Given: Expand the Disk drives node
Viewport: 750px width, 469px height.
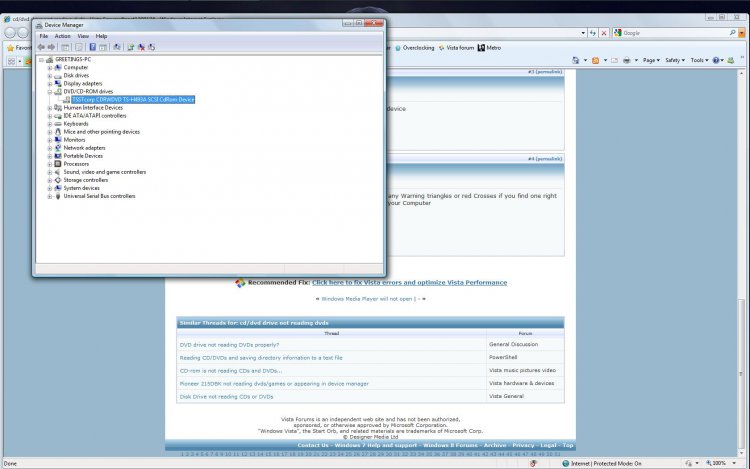Looking at the screenshot, I should [x=50, y=76].
